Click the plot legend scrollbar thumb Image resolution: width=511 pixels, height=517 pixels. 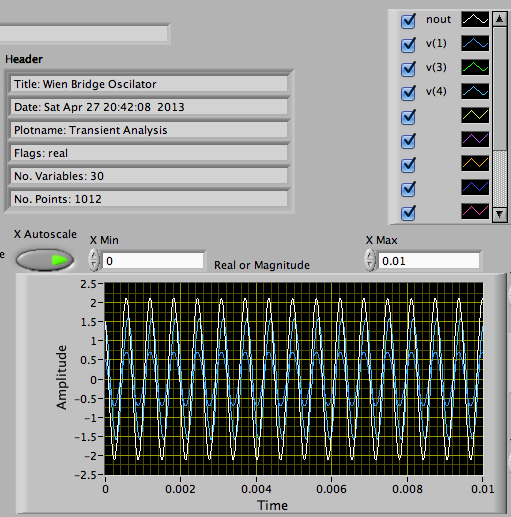pyautogui.click(x=499, y=89)
